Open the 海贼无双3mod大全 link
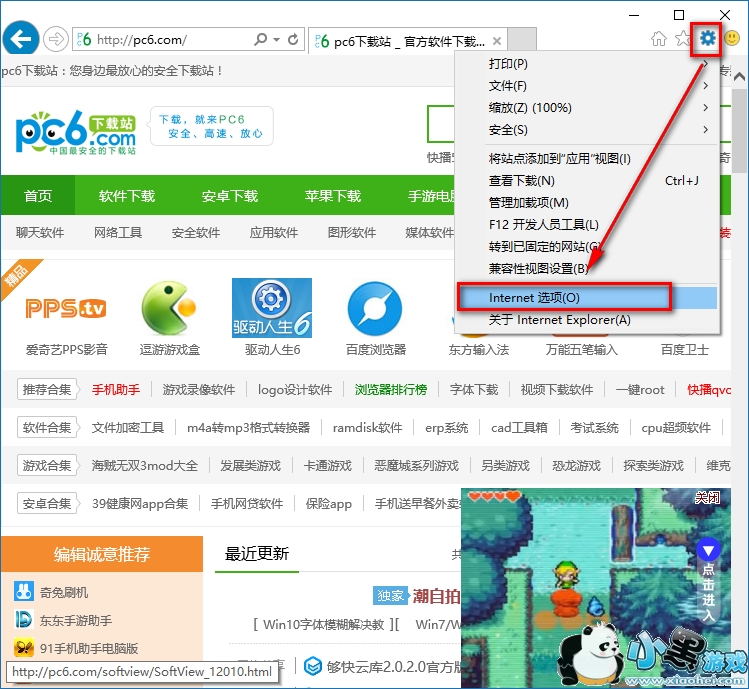This screenshot has width=749, height=689. [x=145, y=465]
